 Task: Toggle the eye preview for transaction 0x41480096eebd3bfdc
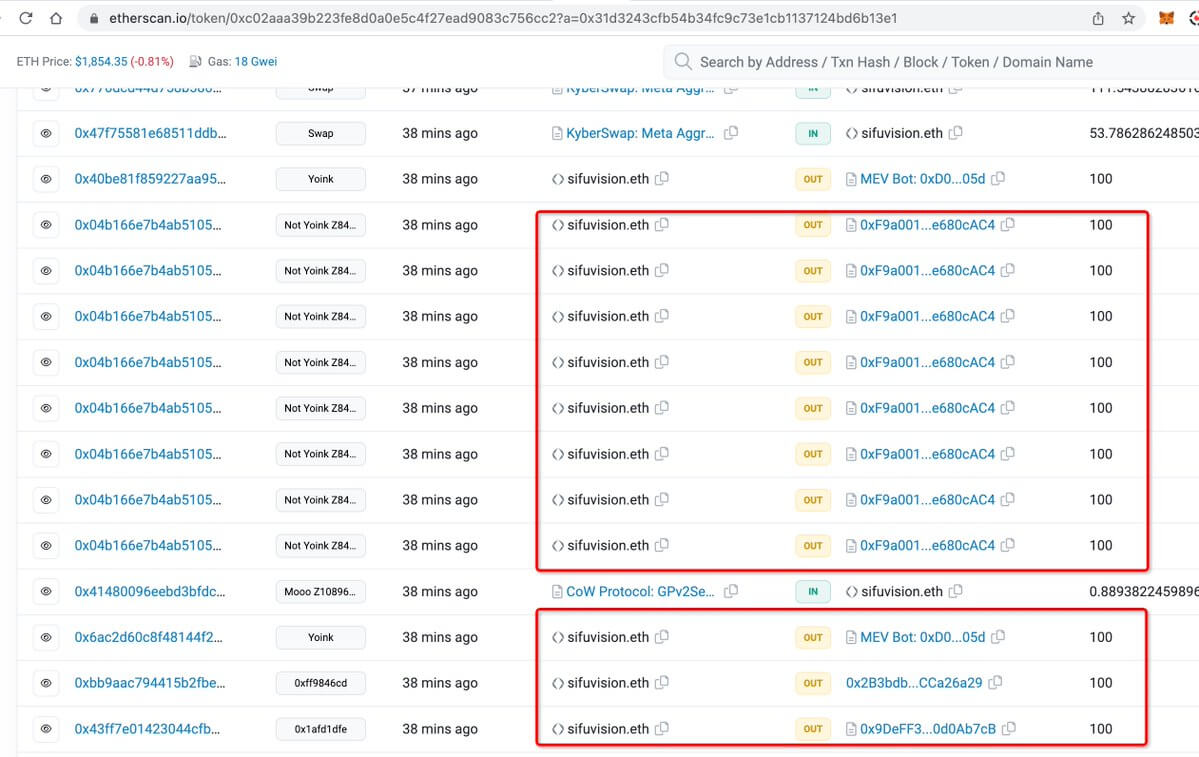coord(46,592)
